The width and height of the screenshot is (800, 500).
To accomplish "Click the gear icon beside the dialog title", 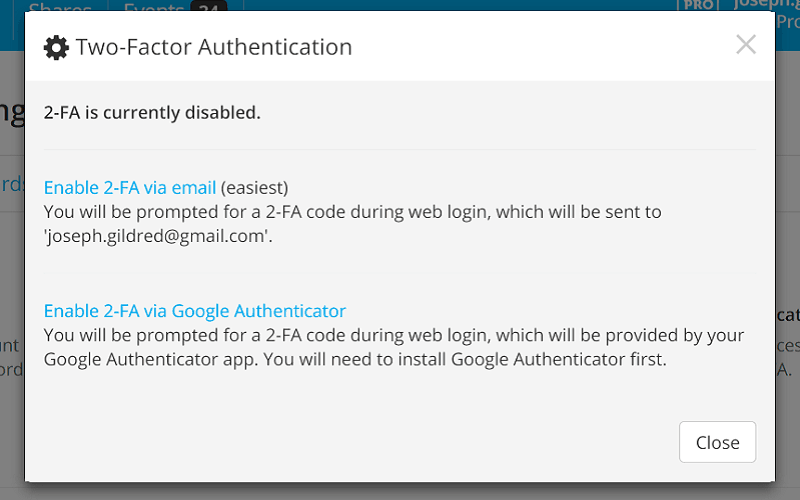I will click(x=56, y=47).
